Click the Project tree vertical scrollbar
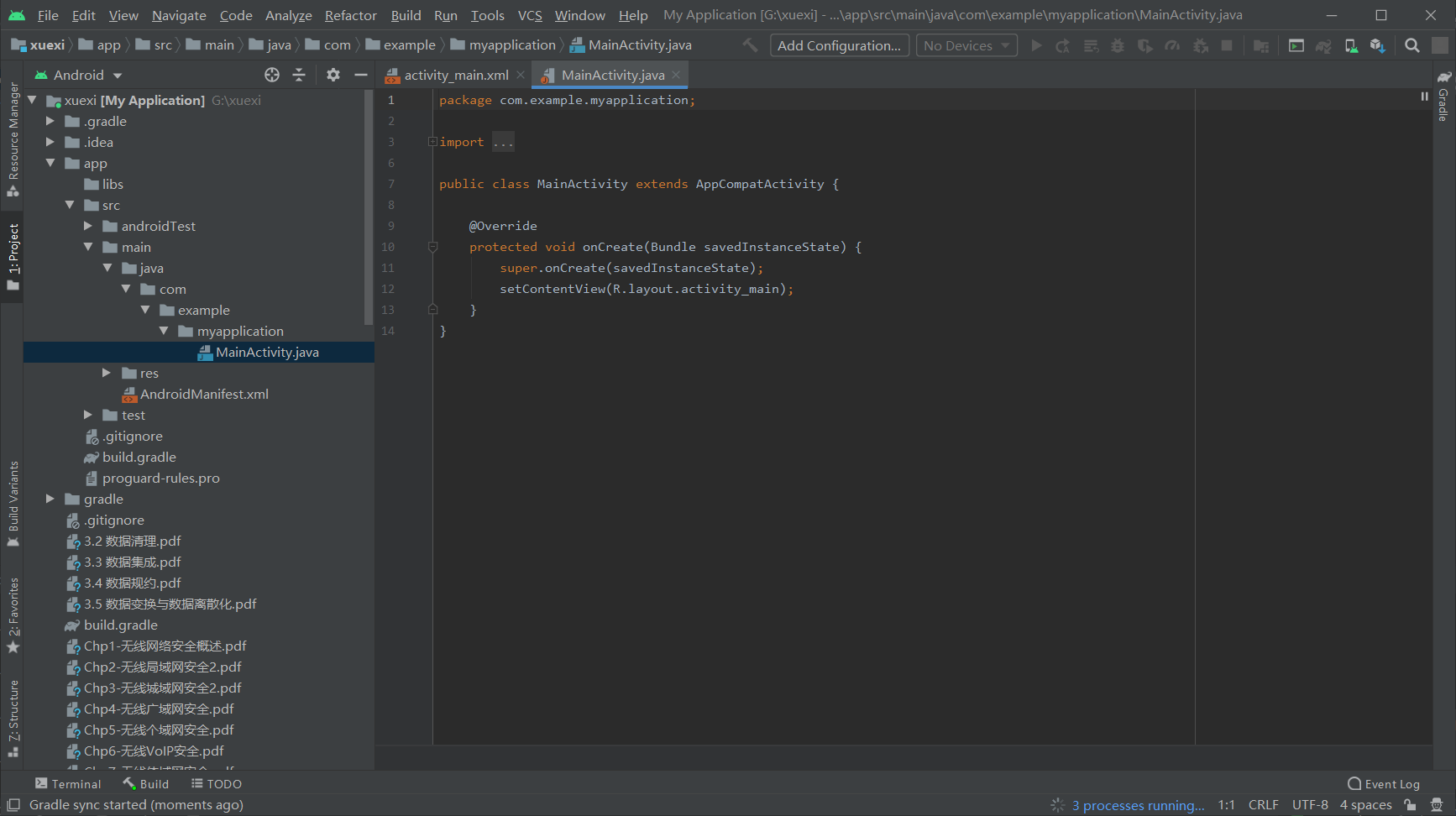 coord(369,206)
